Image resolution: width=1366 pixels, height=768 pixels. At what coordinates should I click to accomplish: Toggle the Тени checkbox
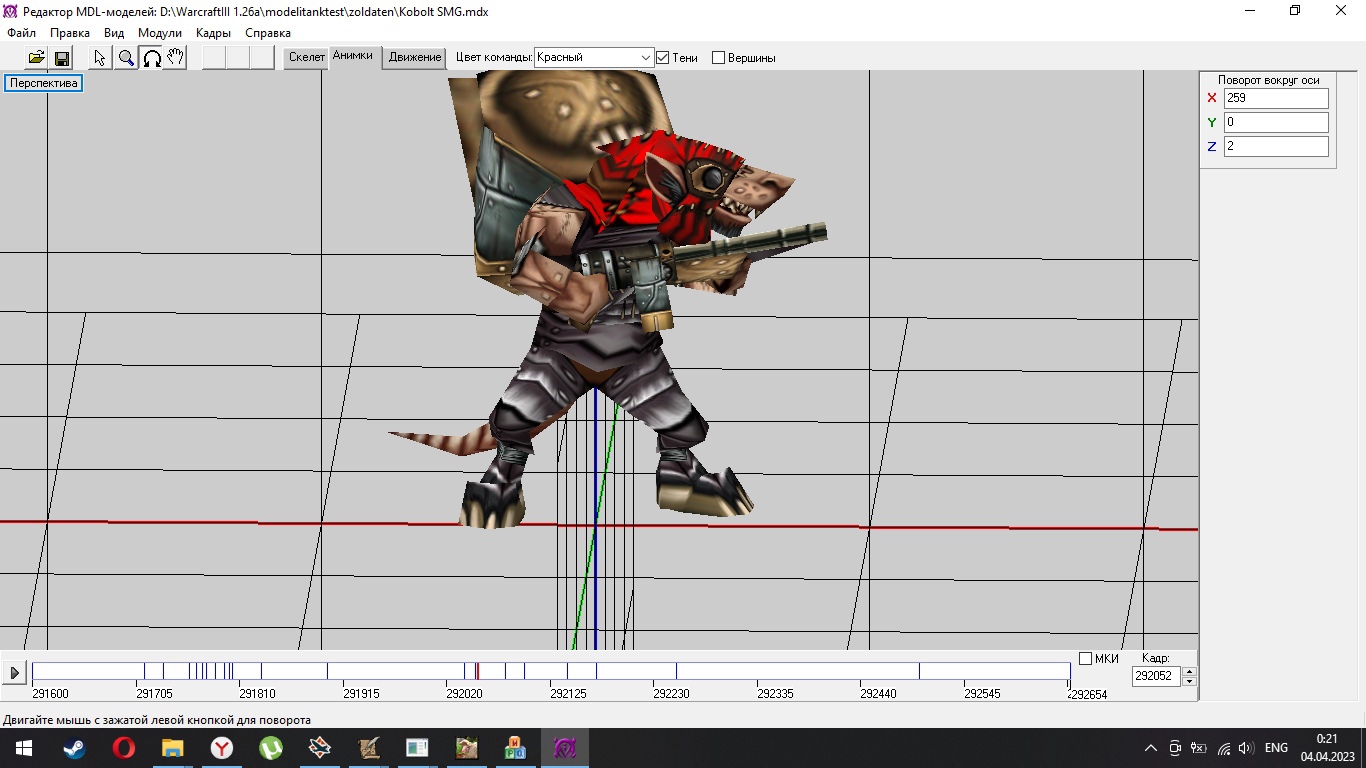click(x=662, y=58)
